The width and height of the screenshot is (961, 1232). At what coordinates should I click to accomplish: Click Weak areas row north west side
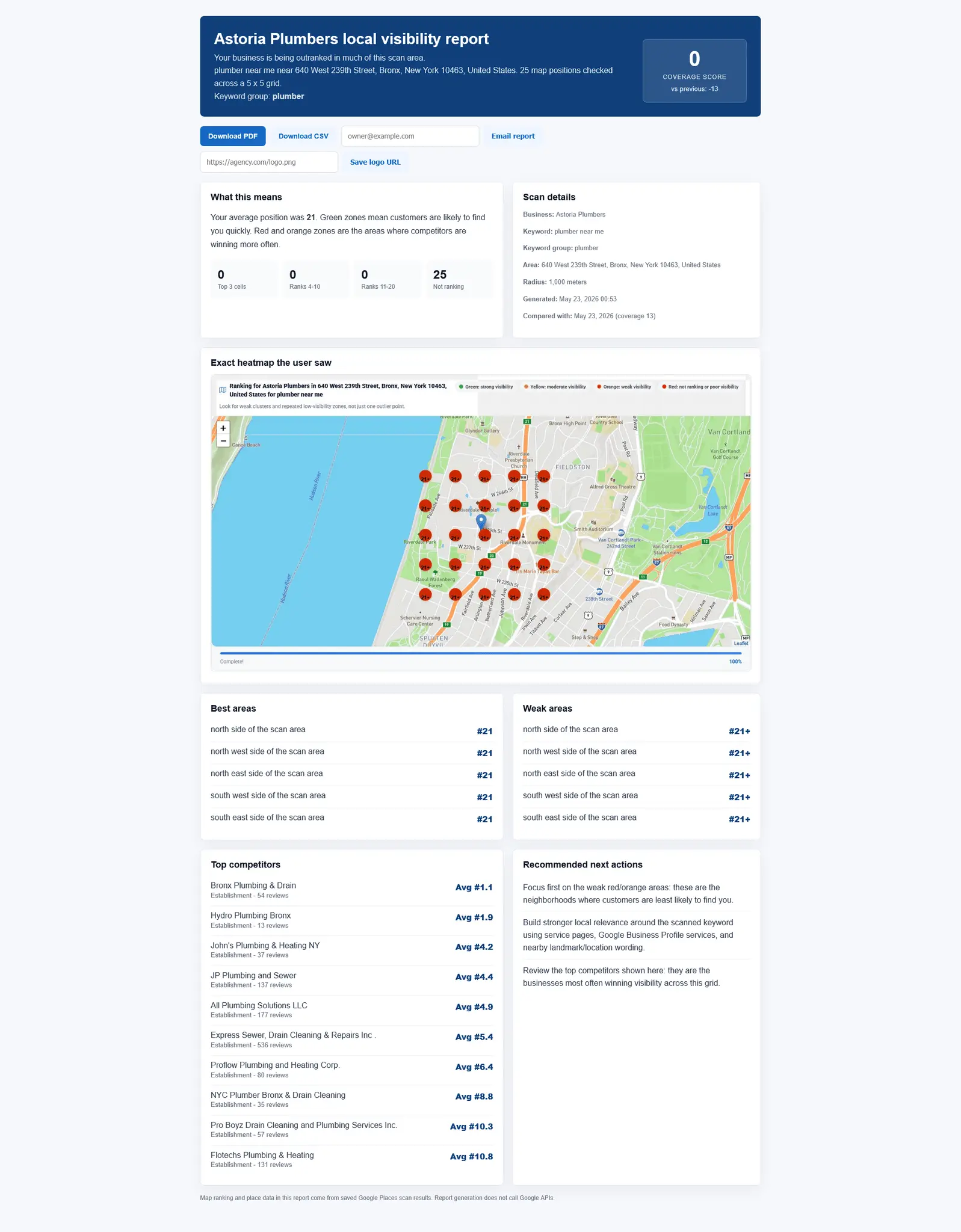coord(637,753)
